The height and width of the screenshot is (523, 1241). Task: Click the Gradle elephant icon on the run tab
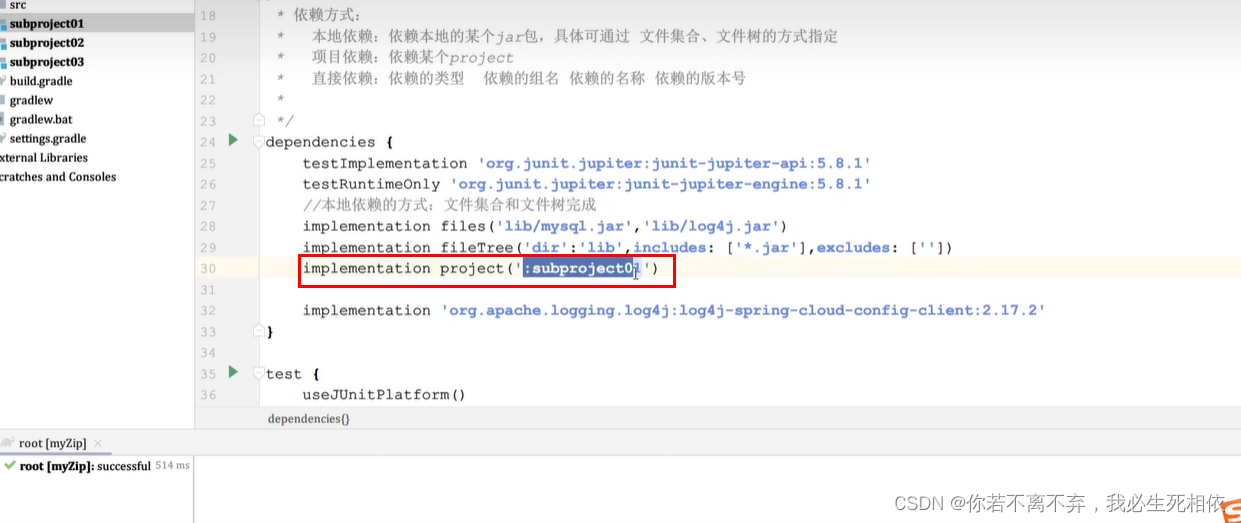click(8, 443)
